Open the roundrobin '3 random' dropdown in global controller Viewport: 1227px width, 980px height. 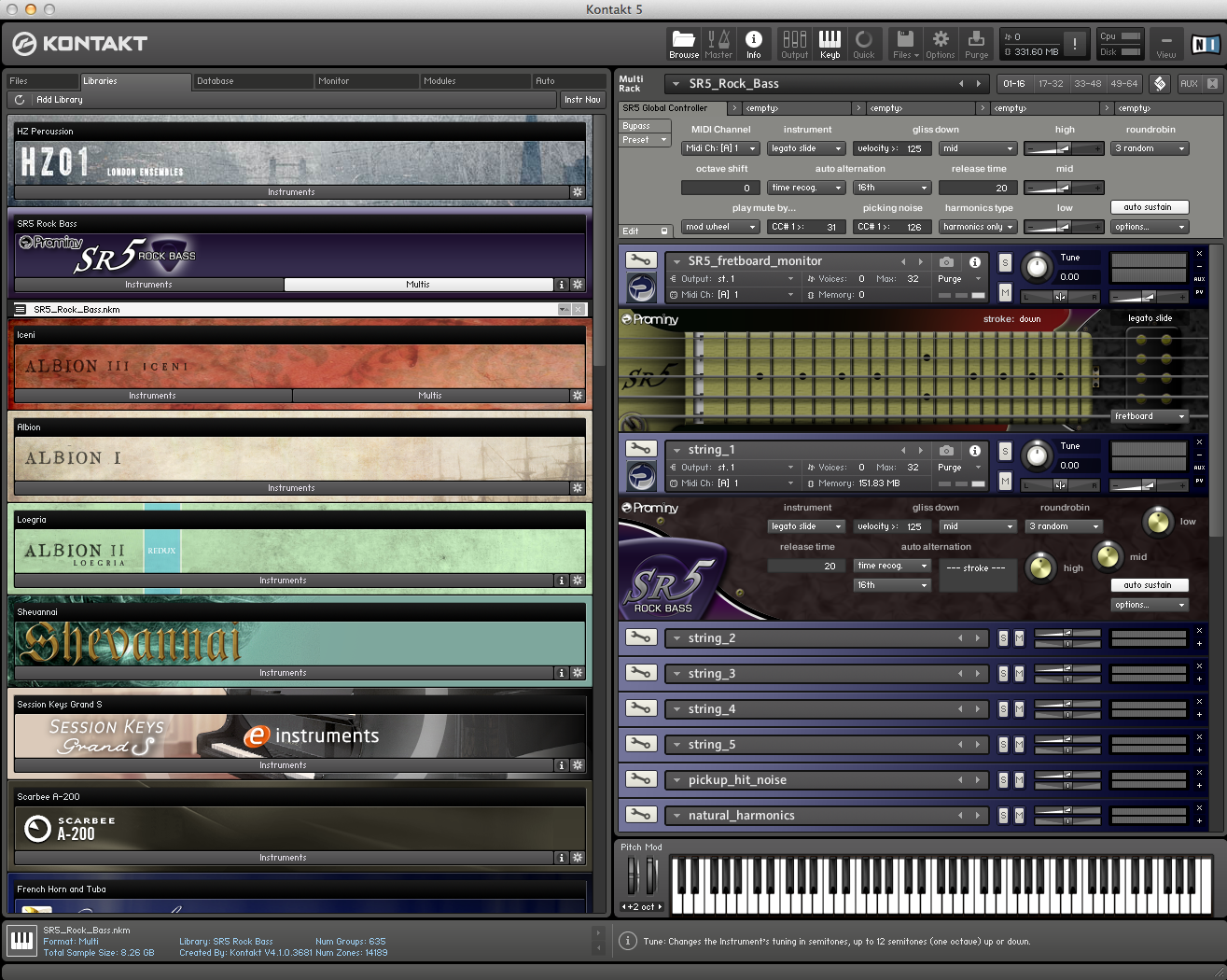(1150, 148)
